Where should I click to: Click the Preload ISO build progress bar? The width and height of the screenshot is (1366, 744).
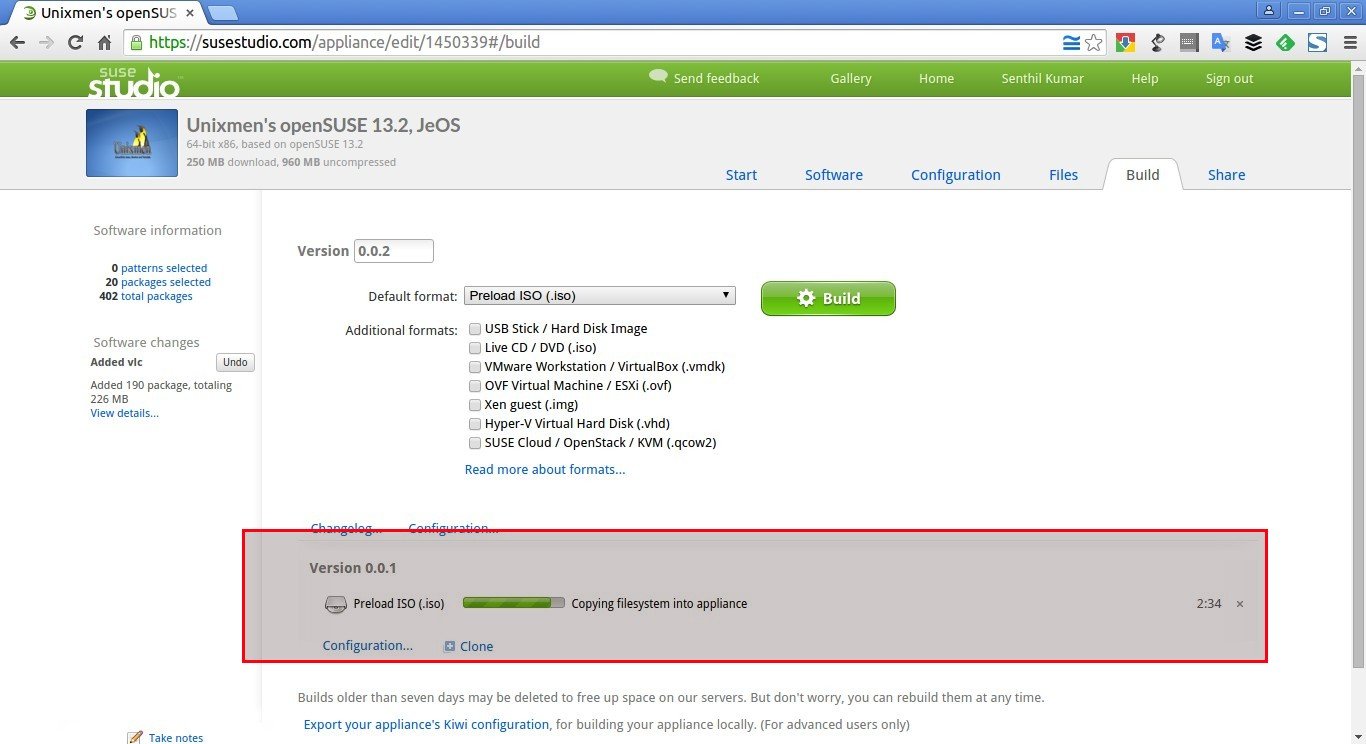pos(514,604)
